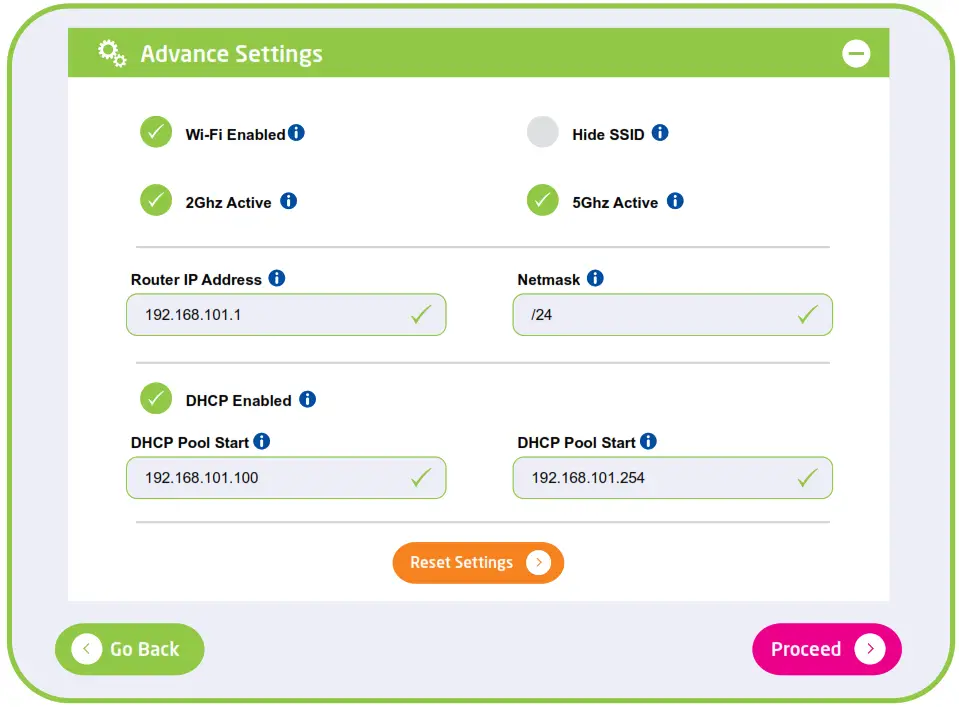Show info for Router IP Address
This screenshot has height=707, width=959.
[x=277, y=279]
